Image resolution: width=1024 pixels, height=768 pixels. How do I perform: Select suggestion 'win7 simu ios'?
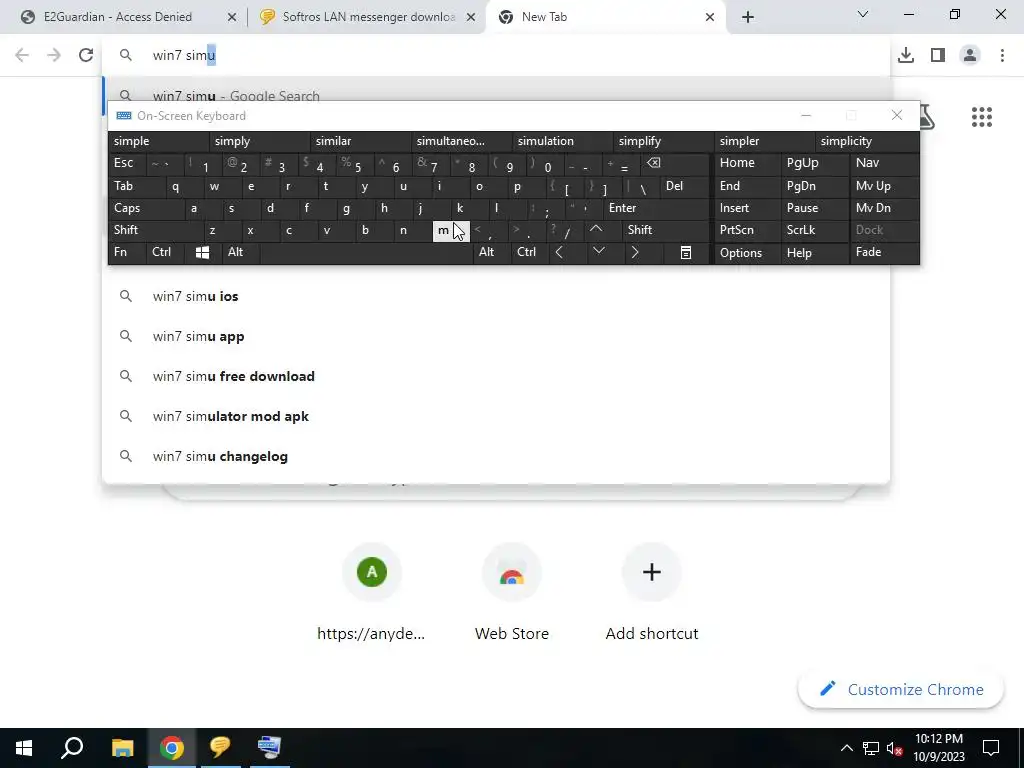click(x=496, y=296)
